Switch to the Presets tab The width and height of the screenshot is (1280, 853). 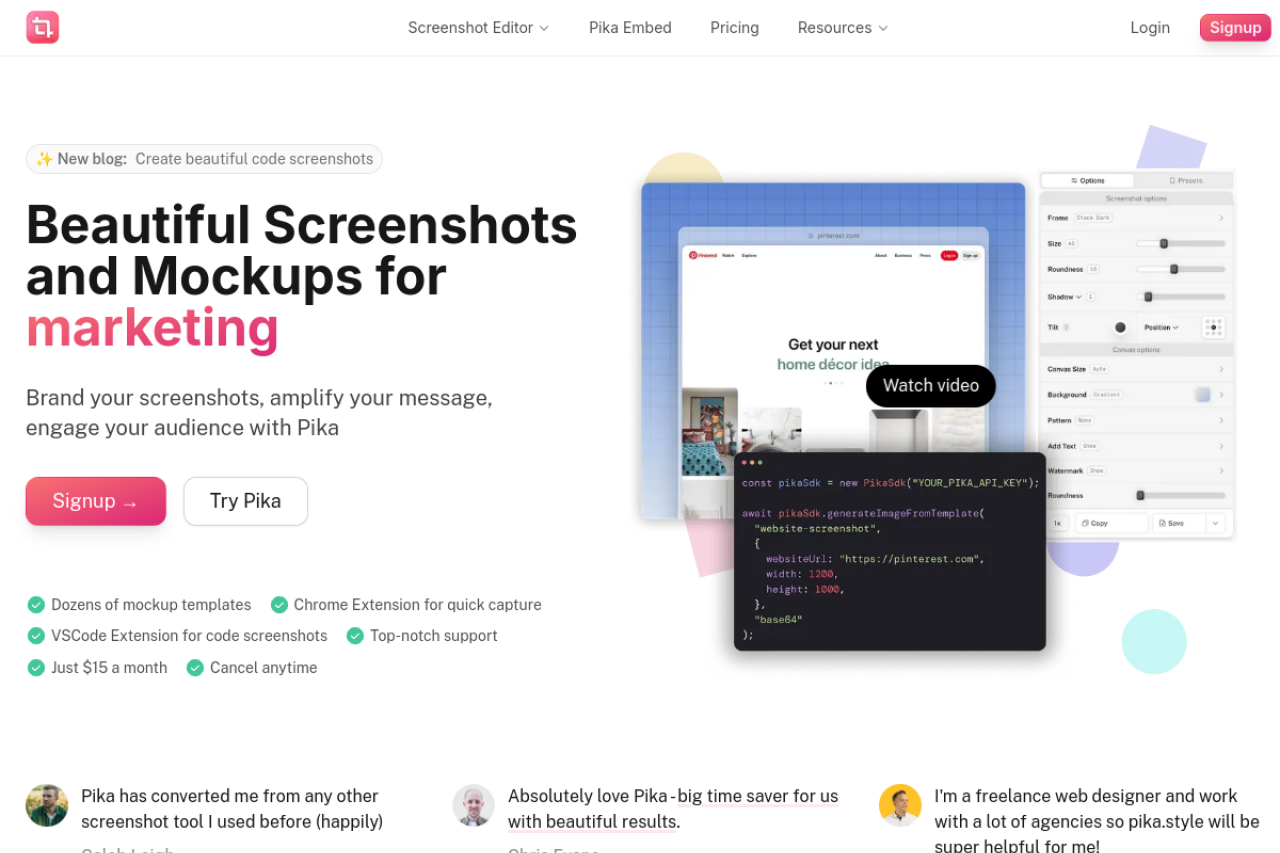click(x=1185, y=181)
